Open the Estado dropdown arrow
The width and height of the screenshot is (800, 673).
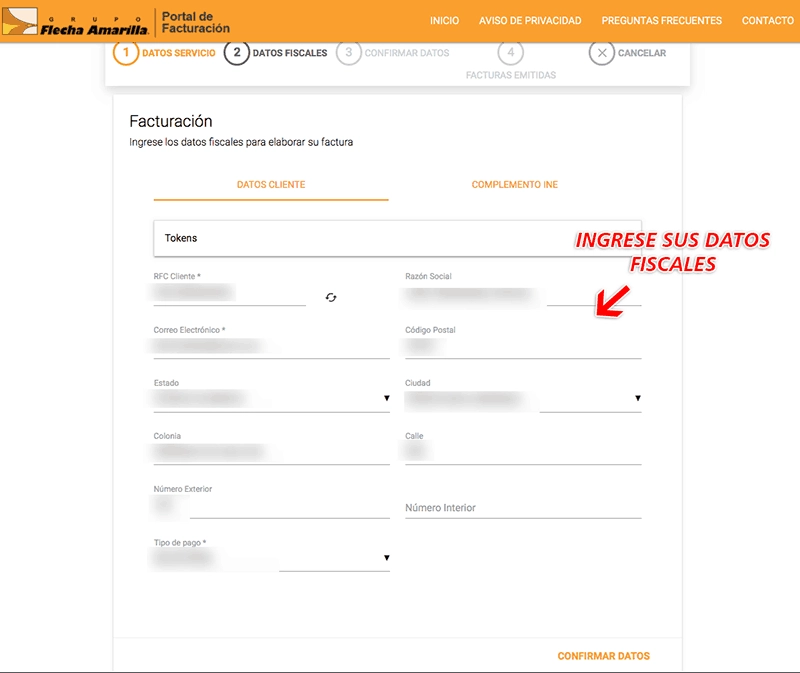pyautogui.click(x=386, y=399)
